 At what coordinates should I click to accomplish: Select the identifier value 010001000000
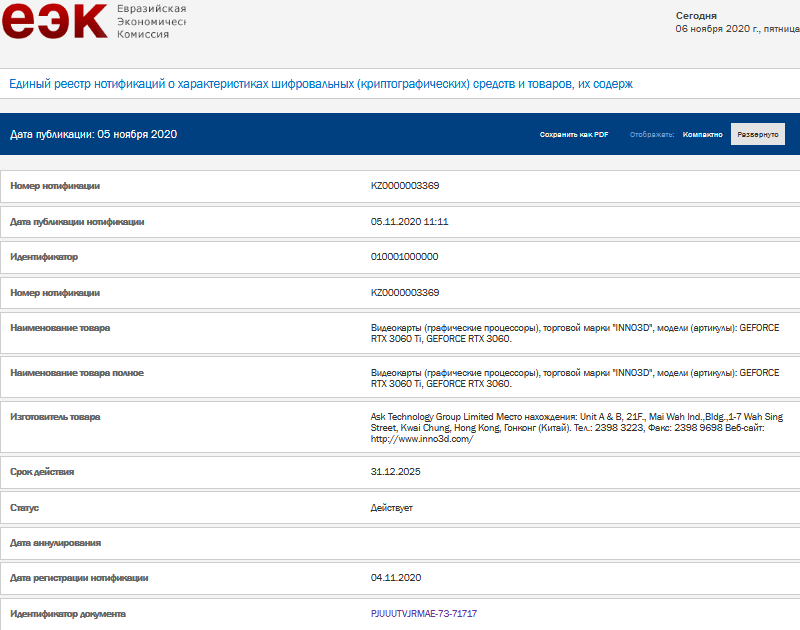(x=404, y=257)
